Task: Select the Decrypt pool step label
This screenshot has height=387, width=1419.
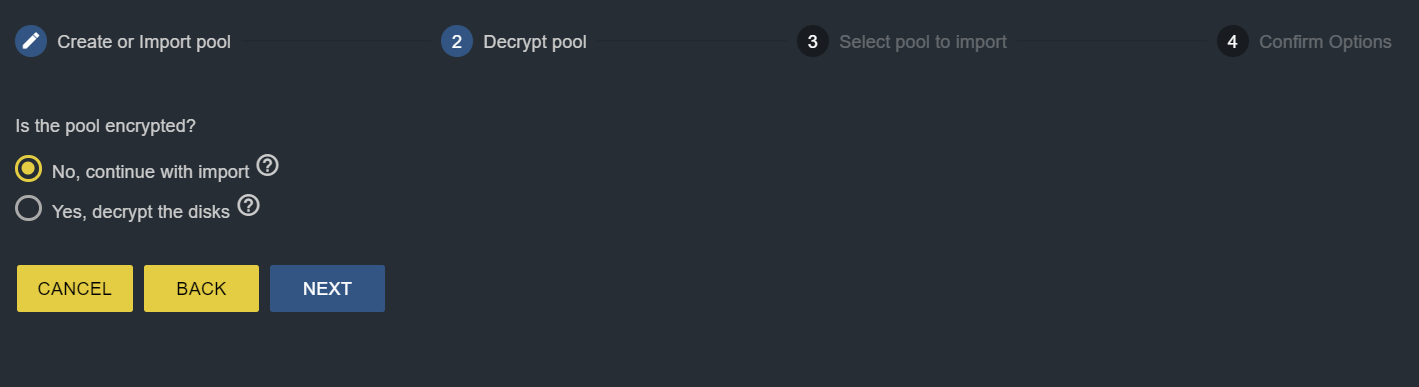Action: pos(535,42)
